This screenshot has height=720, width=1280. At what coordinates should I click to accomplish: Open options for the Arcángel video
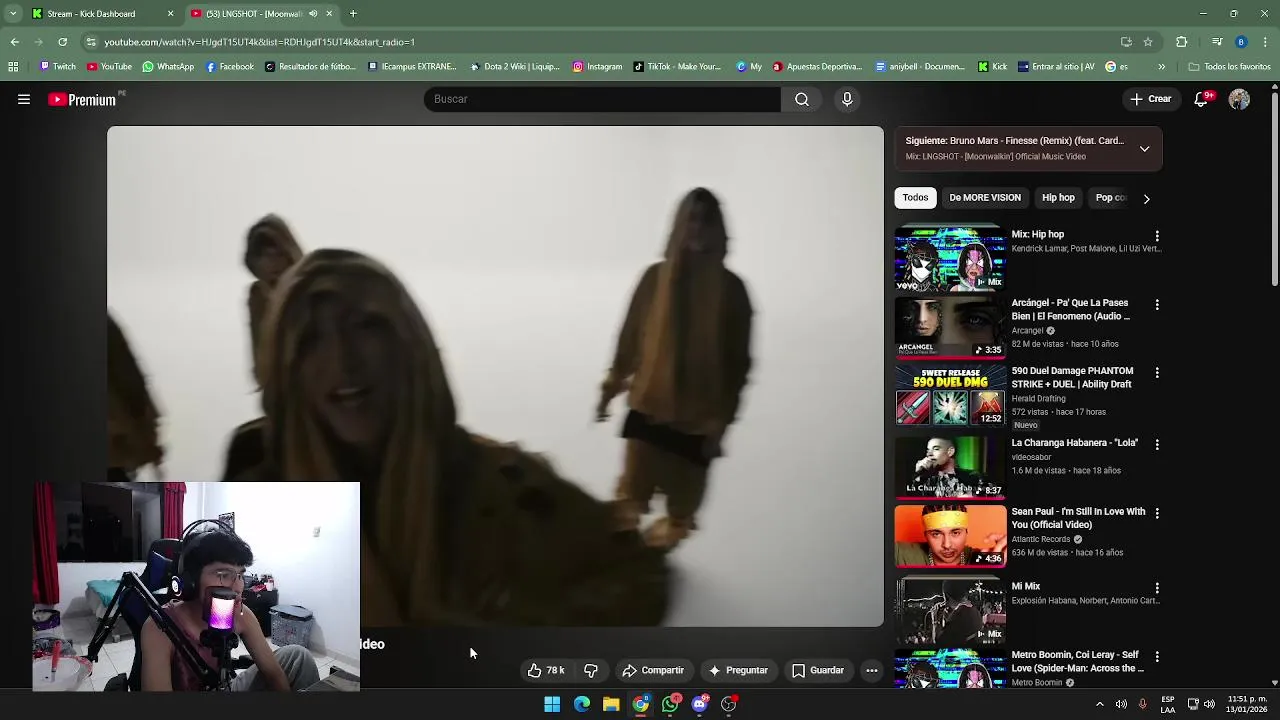pos(1157,304)
